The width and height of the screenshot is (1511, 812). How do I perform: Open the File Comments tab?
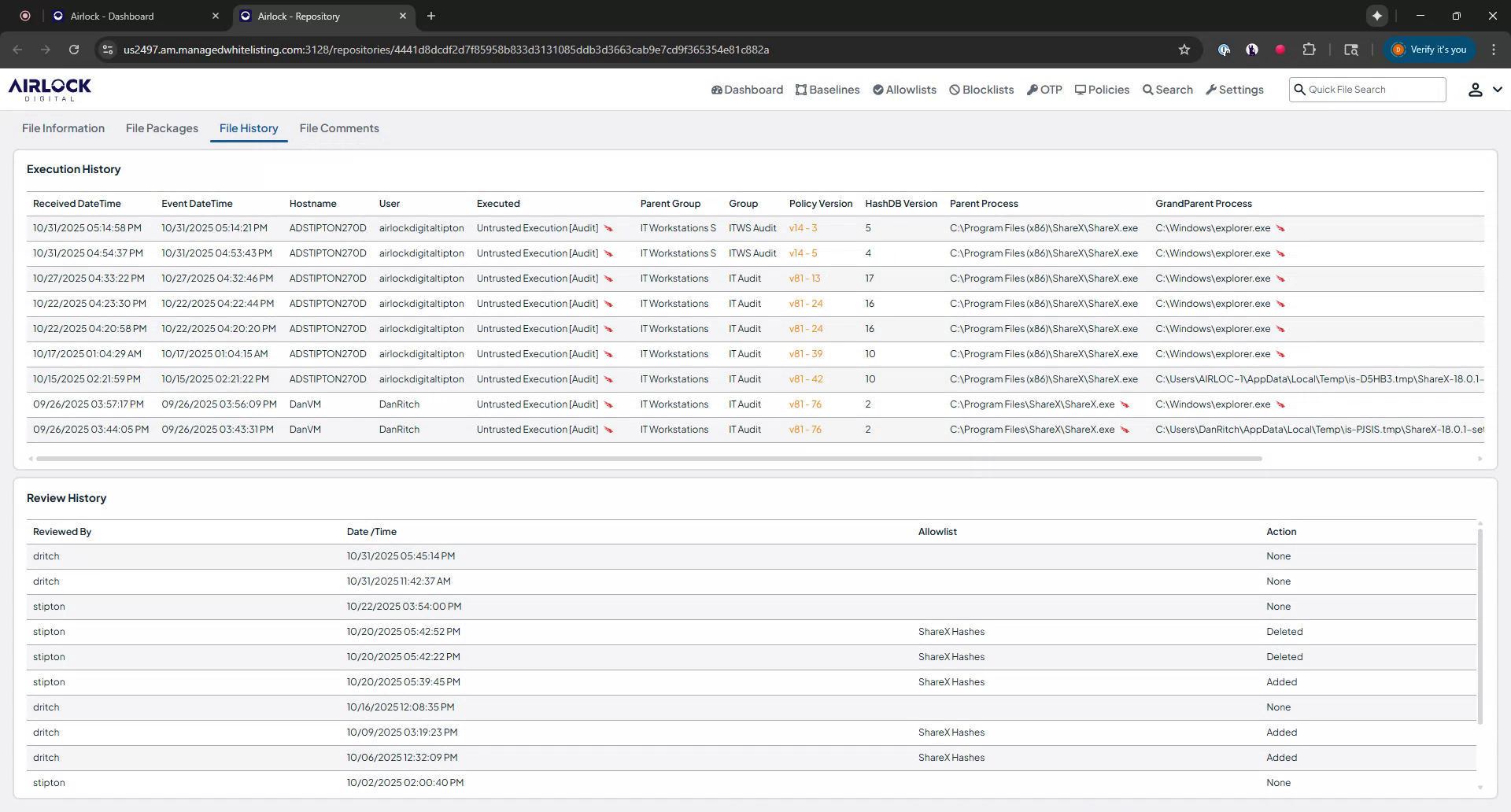point(338,128)
